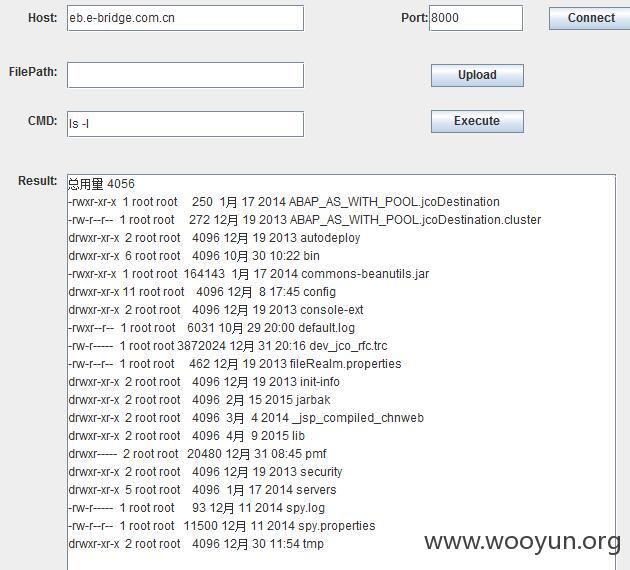This screenshot has width=630, height=570.
Task: Click the Upload button
Action: coord(477,75)
